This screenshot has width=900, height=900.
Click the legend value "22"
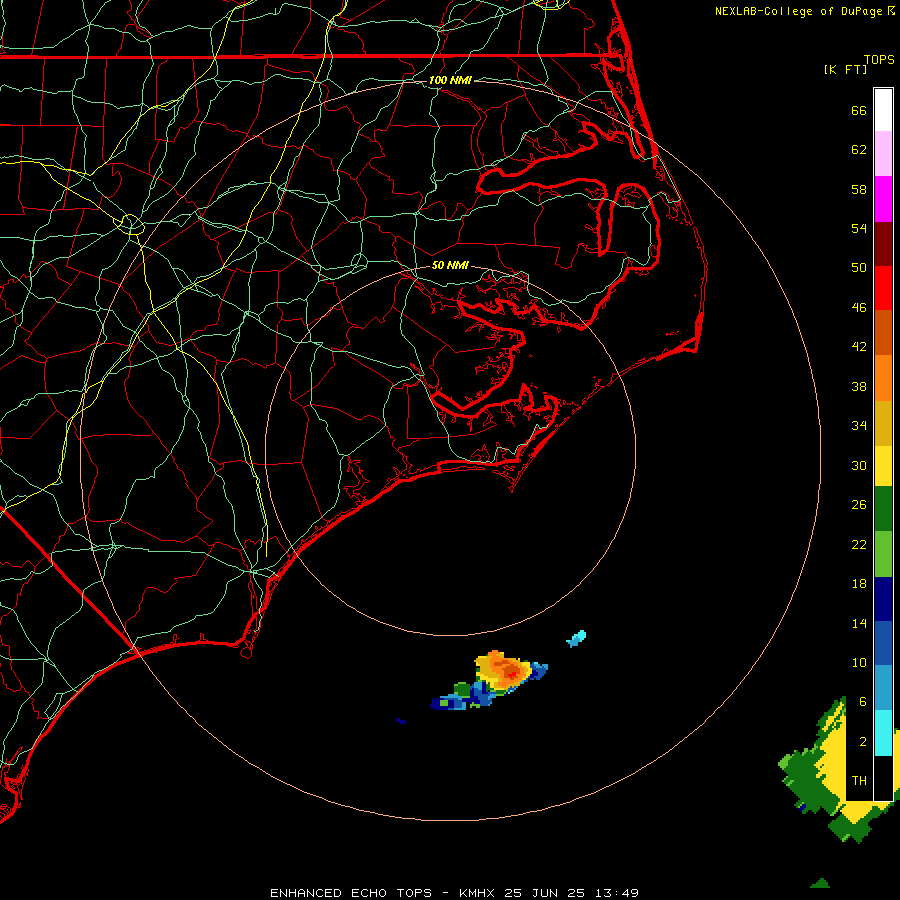point(859,545)
